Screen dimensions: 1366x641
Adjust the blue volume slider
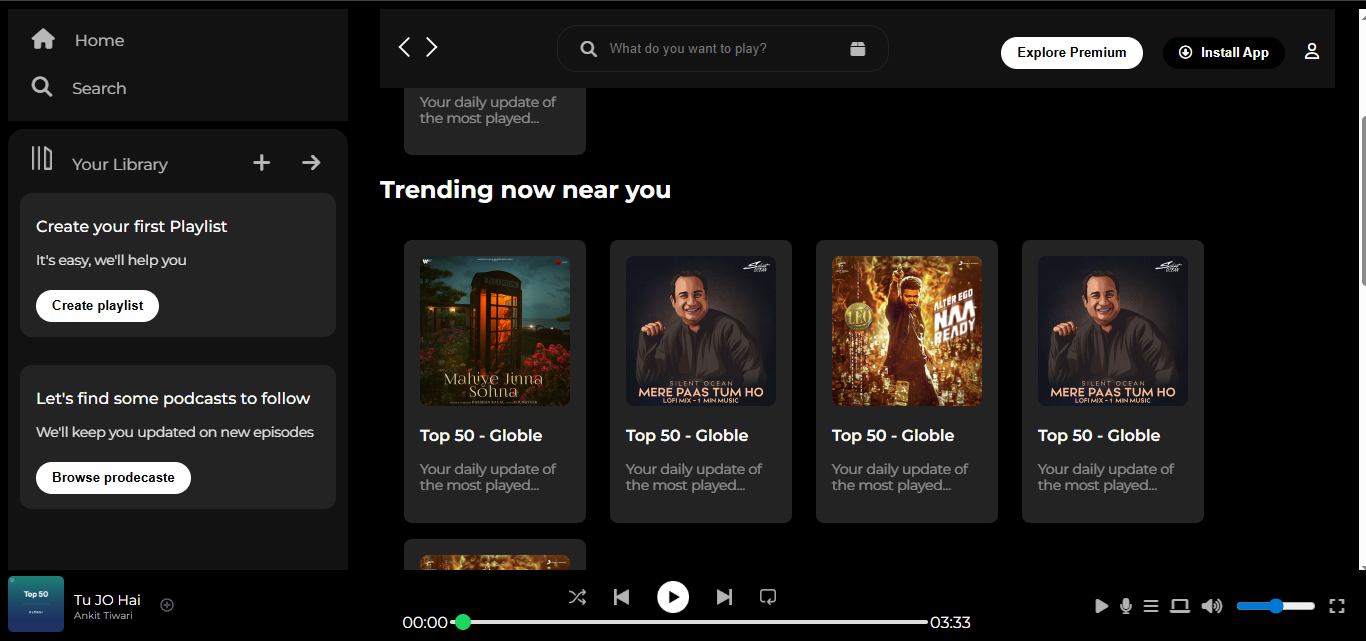pyautogui.click(x=1276, y=606)
